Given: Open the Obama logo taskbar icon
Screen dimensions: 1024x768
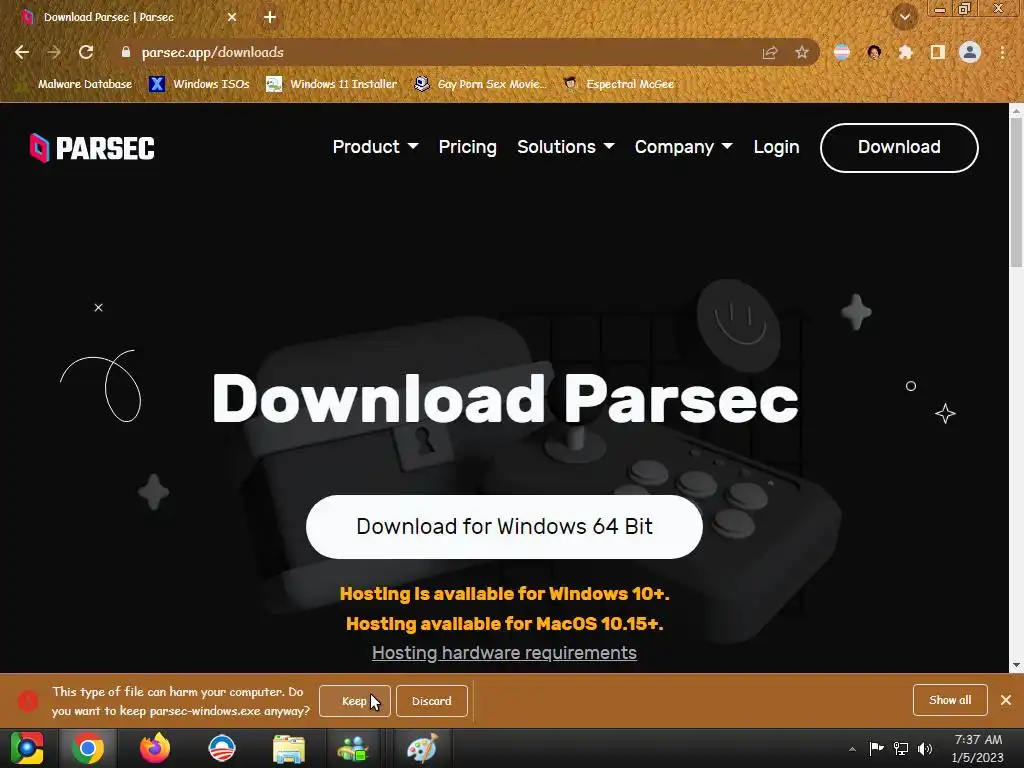Looking at the screenshot, I should pyautogui.click(x=222, y=748).
